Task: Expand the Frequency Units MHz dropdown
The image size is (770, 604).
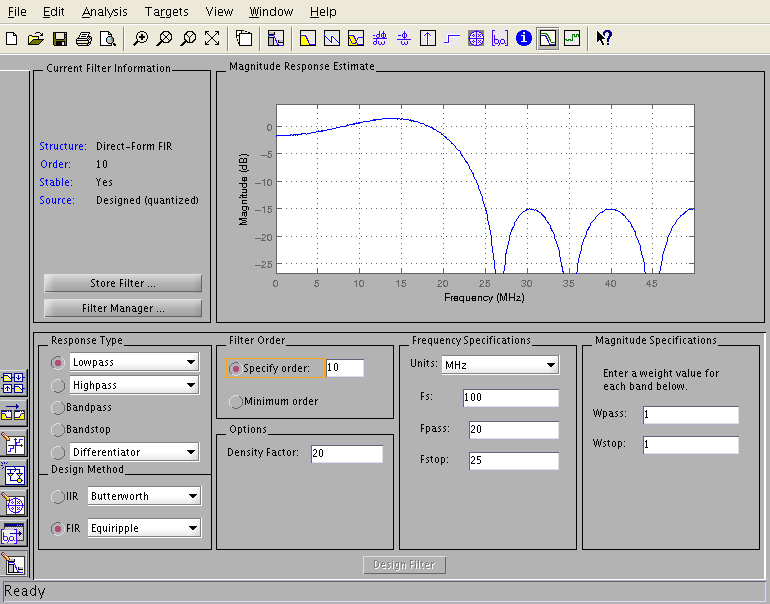Action: click(x=499, y=365)
